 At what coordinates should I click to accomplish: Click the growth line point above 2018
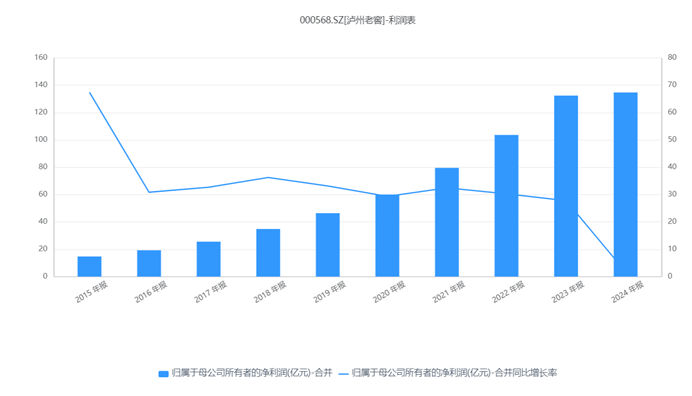[268, 177]
